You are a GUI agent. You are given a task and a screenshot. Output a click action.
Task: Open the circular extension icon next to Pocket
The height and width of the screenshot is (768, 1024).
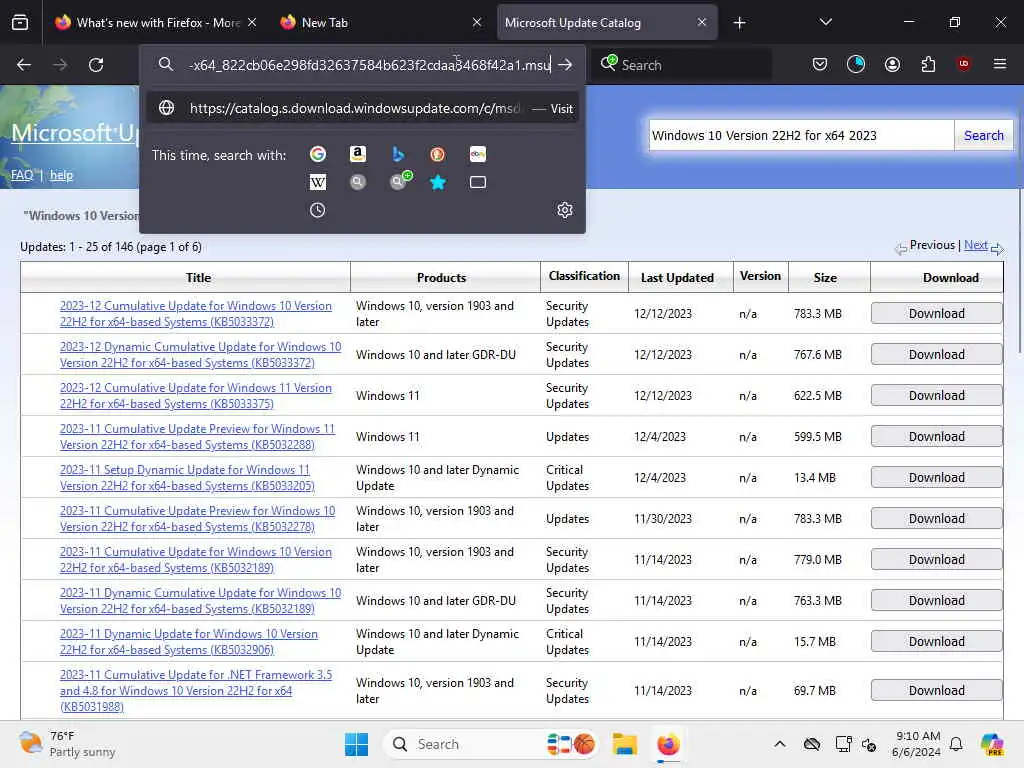(x=856, y=64)
